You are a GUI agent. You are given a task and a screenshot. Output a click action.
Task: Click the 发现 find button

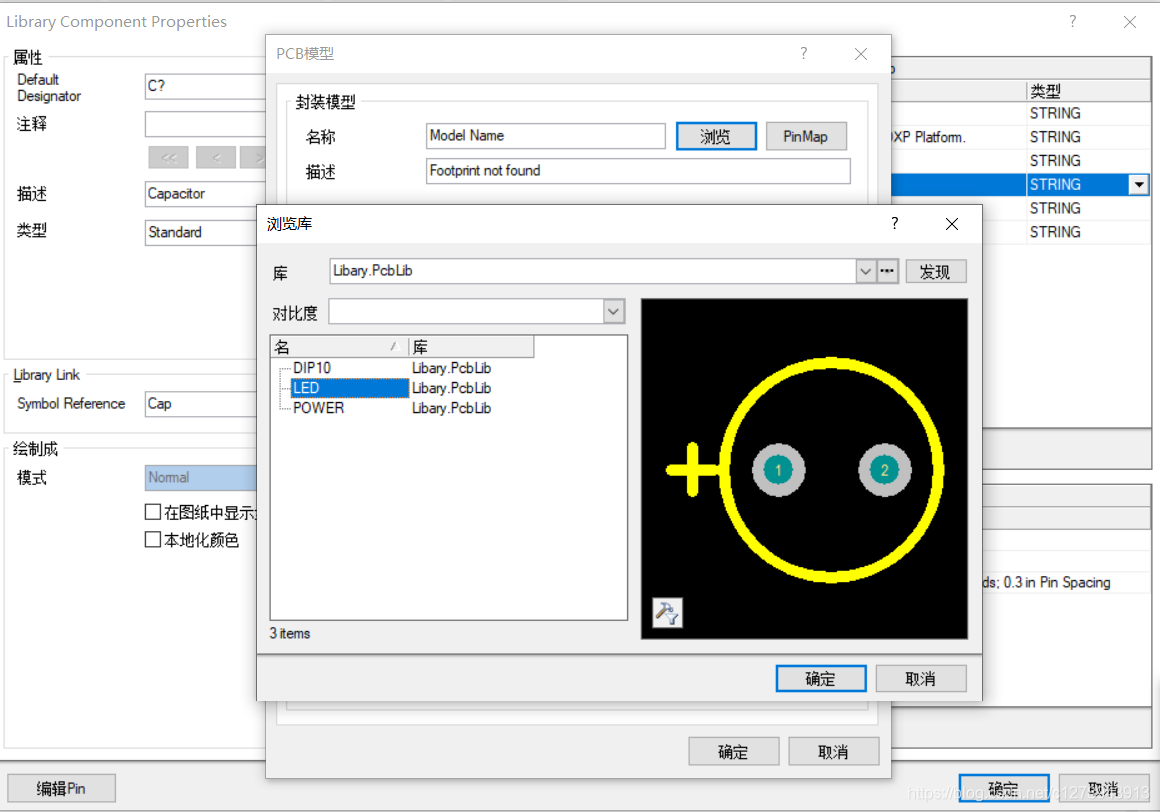click(x=935, y=271)
